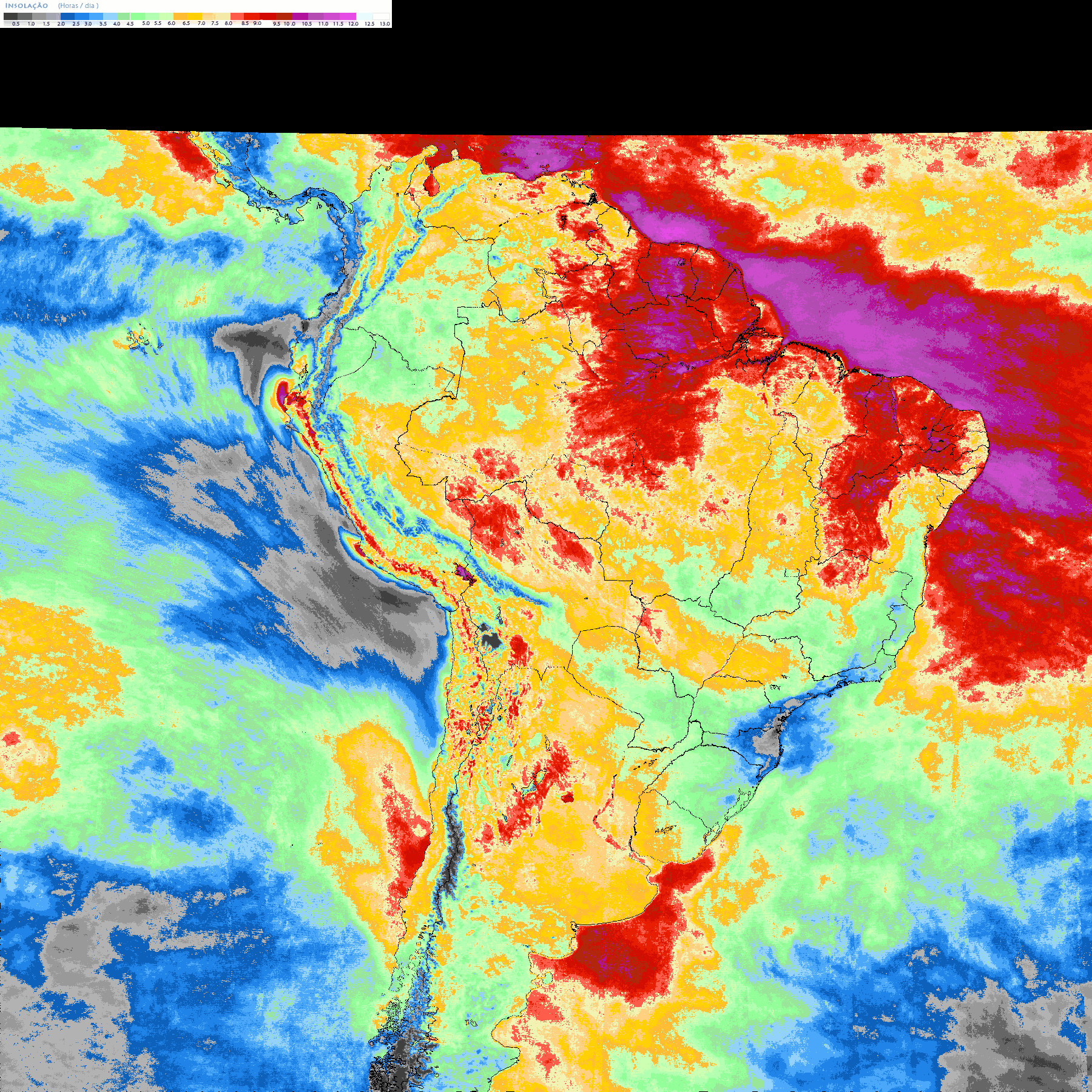Click the '6.0' legend value
Image resolution: width=1092 pixels, height=1092 pixels.
pos(171,23)
